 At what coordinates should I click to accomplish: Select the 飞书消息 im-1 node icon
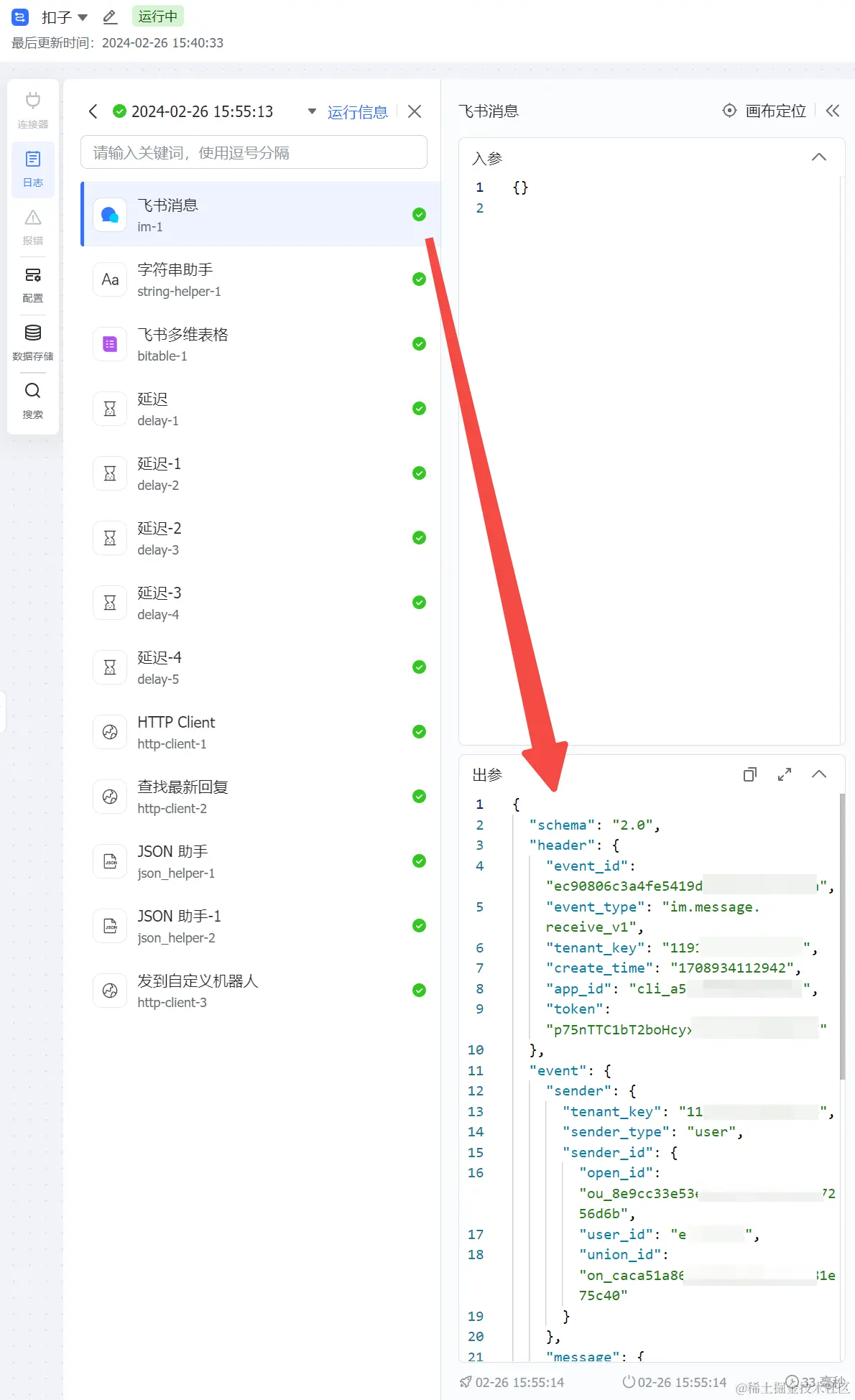pyautogui.click(x=110, y=215)
